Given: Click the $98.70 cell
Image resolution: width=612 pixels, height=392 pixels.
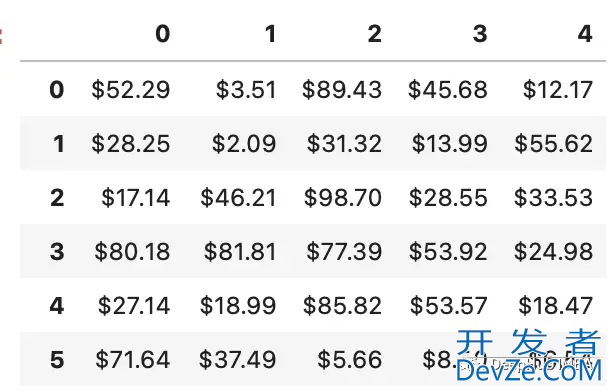Looking at the screenshot, I should (x=343, y=198).
